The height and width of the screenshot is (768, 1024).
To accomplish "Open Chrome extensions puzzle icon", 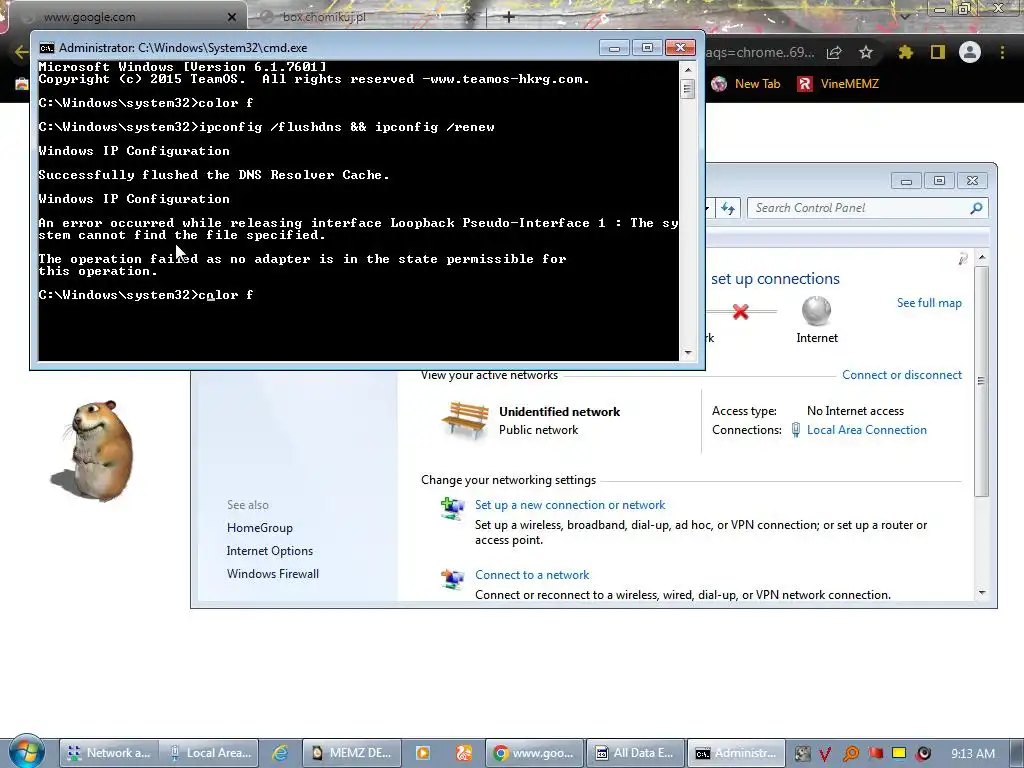I will 905,52.
